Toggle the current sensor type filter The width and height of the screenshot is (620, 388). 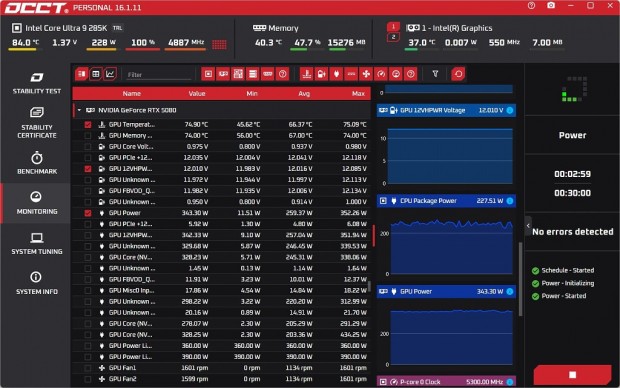click(351, 74)
